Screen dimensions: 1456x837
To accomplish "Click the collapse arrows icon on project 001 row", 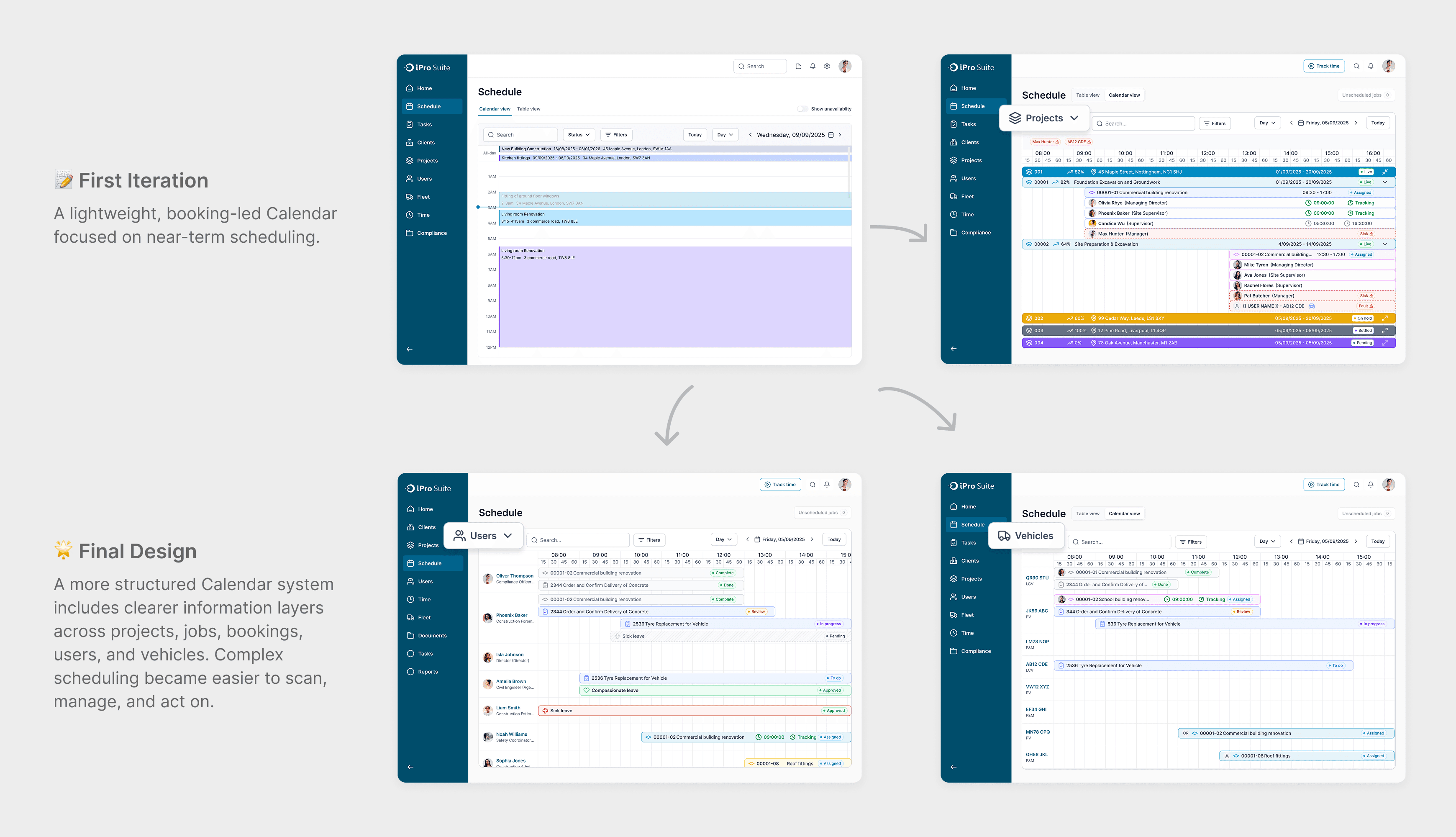I will [x=1385, y=172].
